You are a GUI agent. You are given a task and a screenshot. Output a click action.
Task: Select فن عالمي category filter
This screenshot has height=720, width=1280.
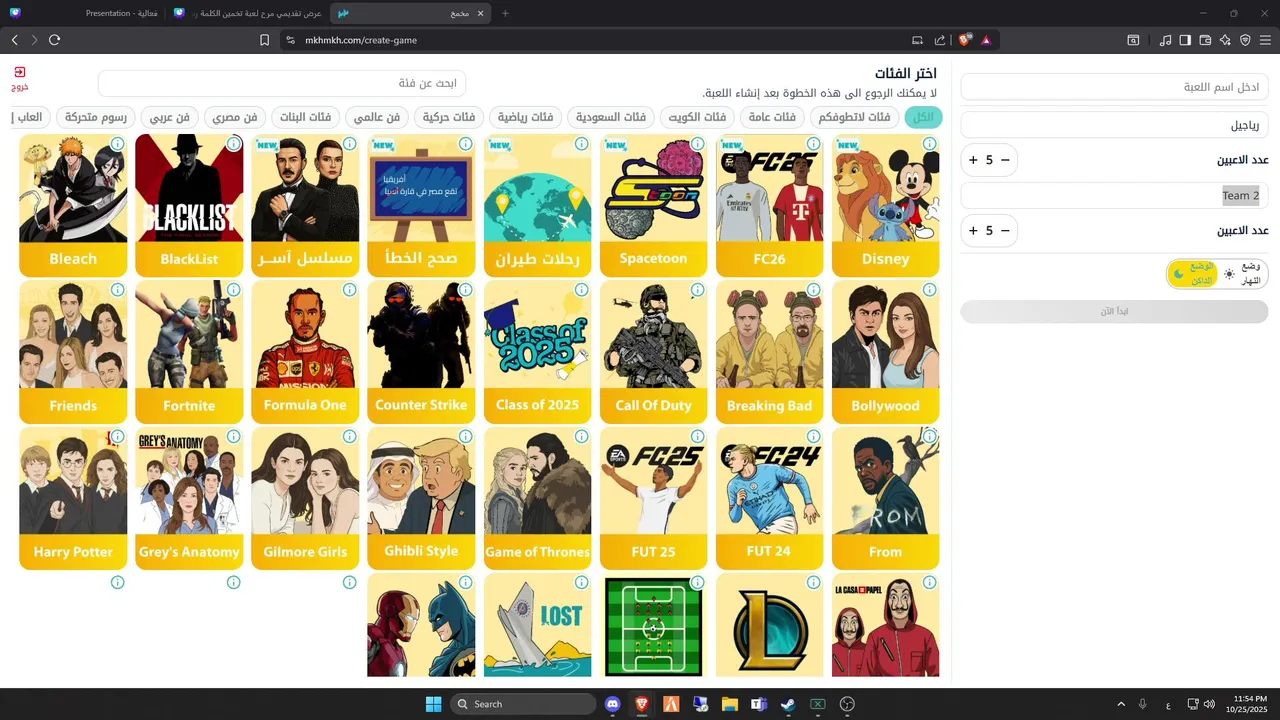(377, 117)
